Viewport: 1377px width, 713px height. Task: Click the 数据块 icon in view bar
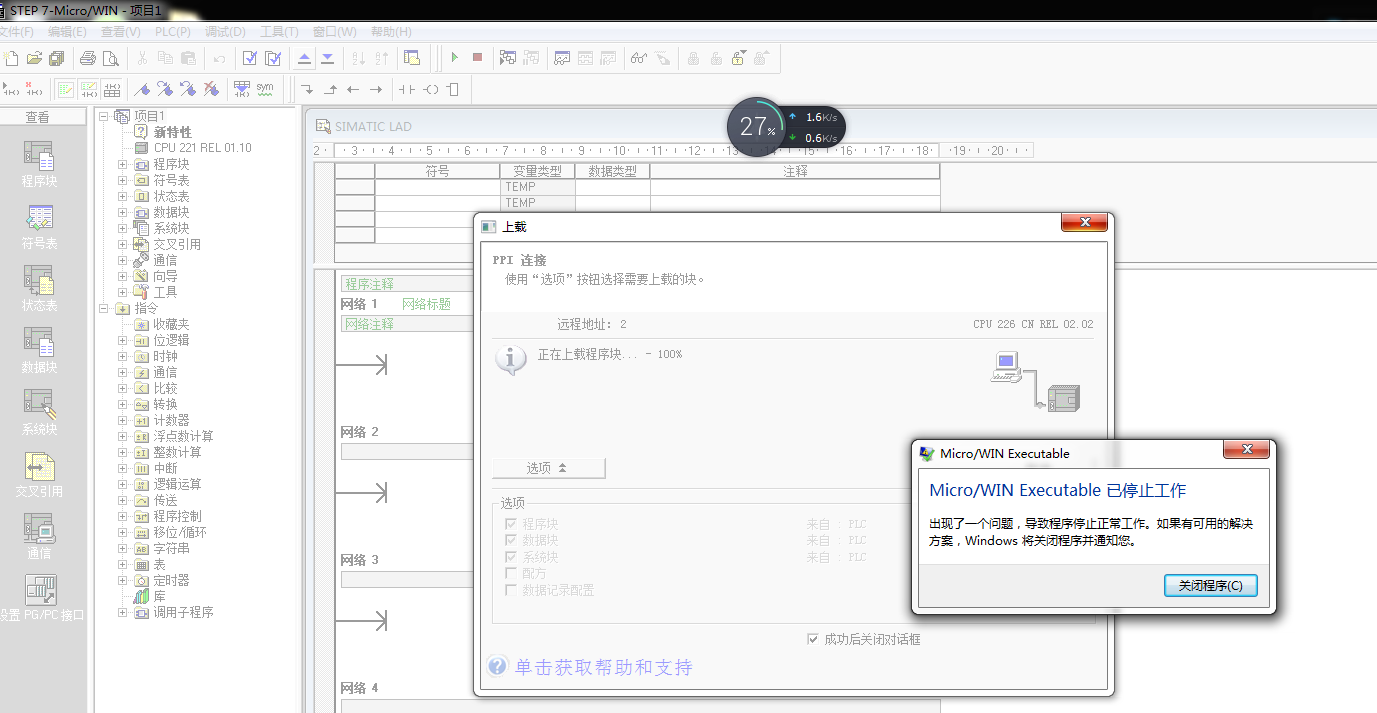(39, 349)
